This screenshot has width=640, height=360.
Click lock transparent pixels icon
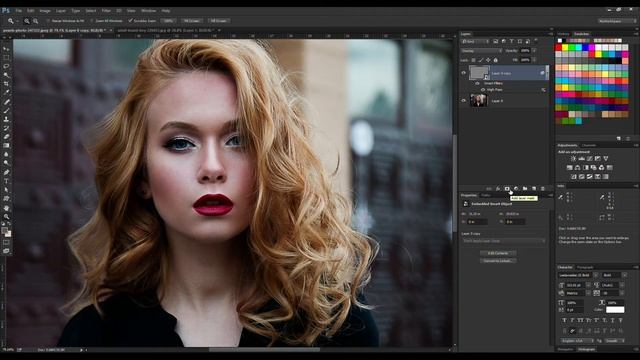(x=473, y=60)
